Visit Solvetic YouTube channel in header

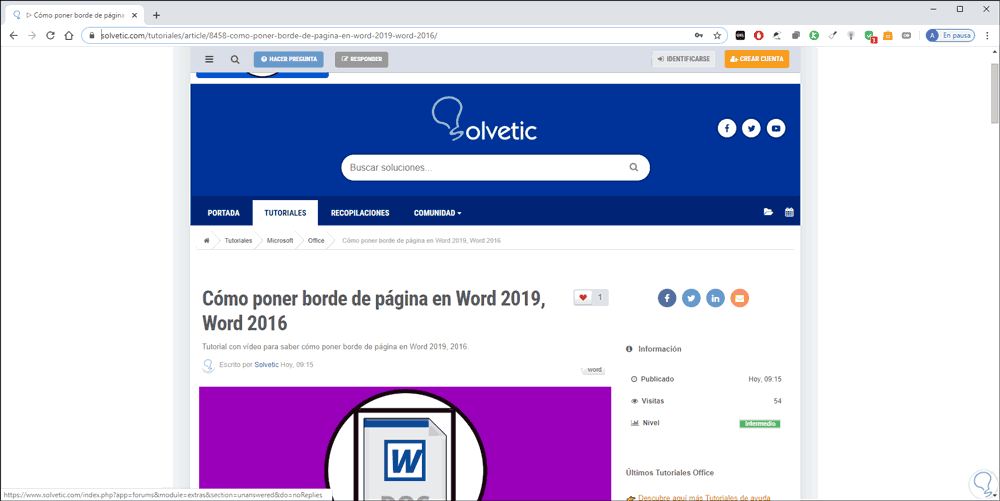click(776, 128)
